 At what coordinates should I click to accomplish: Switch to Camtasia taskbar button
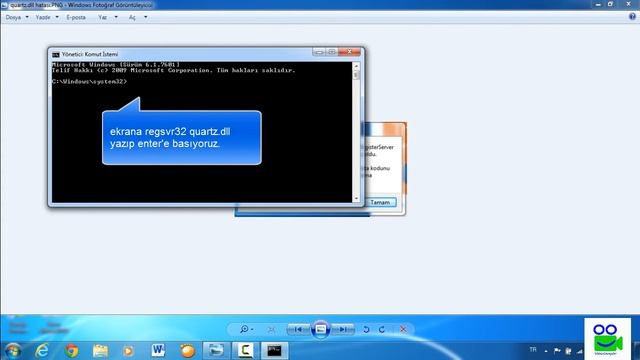tap(245, 351)
